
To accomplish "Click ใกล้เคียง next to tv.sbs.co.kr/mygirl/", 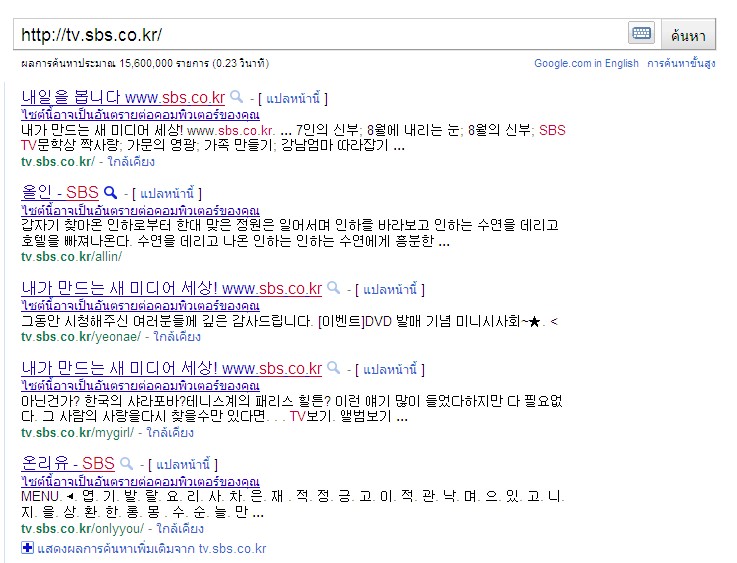I will [x=170, y=433].
